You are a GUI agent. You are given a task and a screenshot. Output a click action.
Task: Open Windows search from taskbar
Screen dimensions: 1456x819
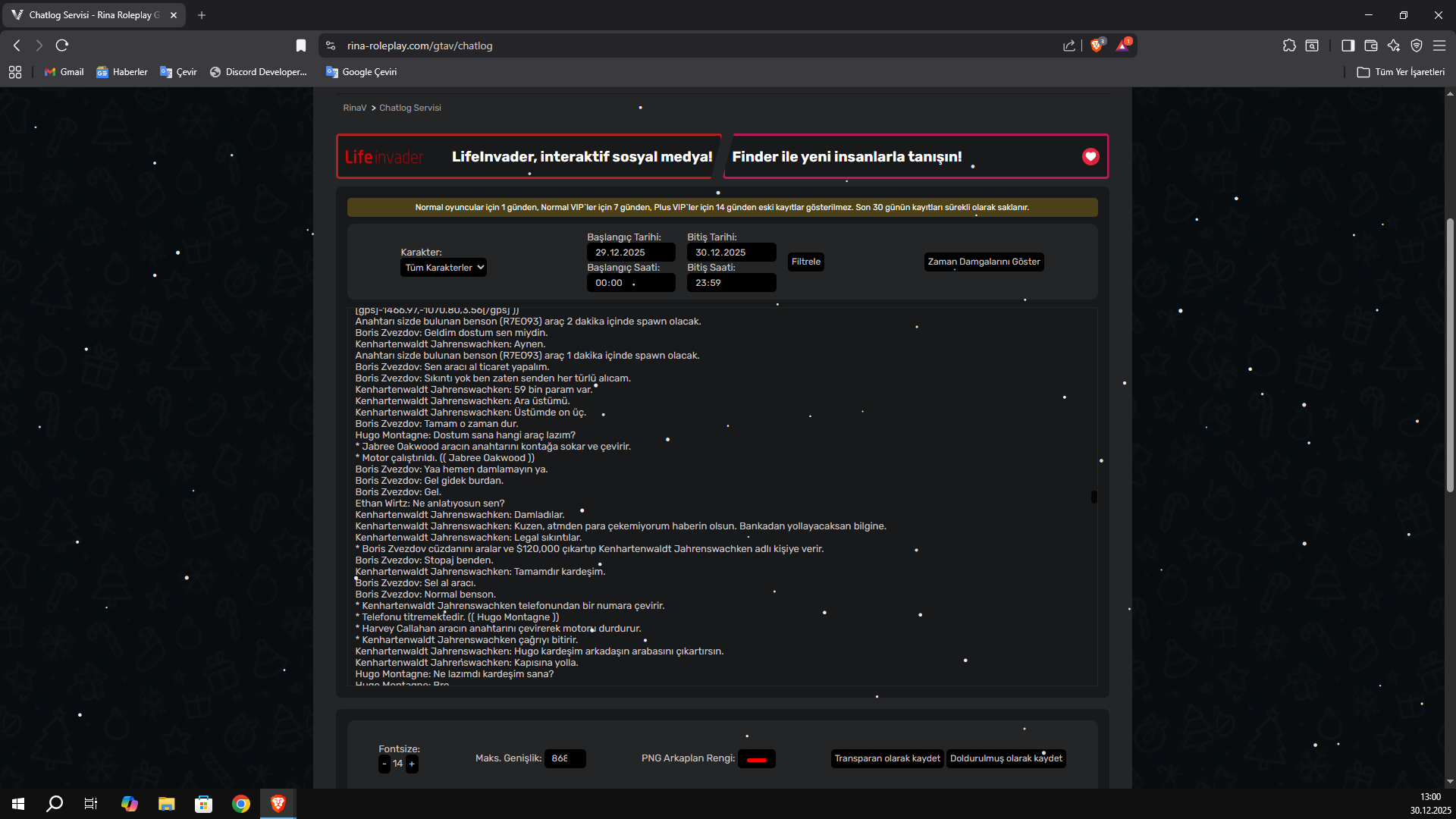click(55, 804)
